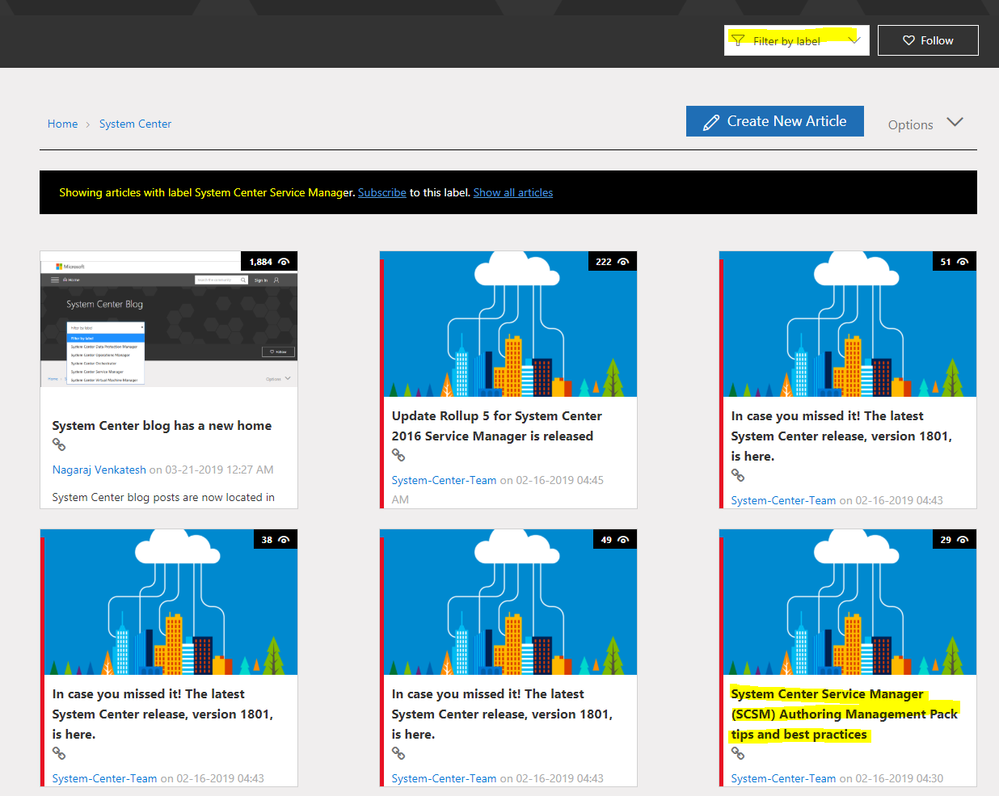This screenshot has width=999, height=796.
Task: Click System-Center-Team author on 49 views card
Action: tap(443, 778)
